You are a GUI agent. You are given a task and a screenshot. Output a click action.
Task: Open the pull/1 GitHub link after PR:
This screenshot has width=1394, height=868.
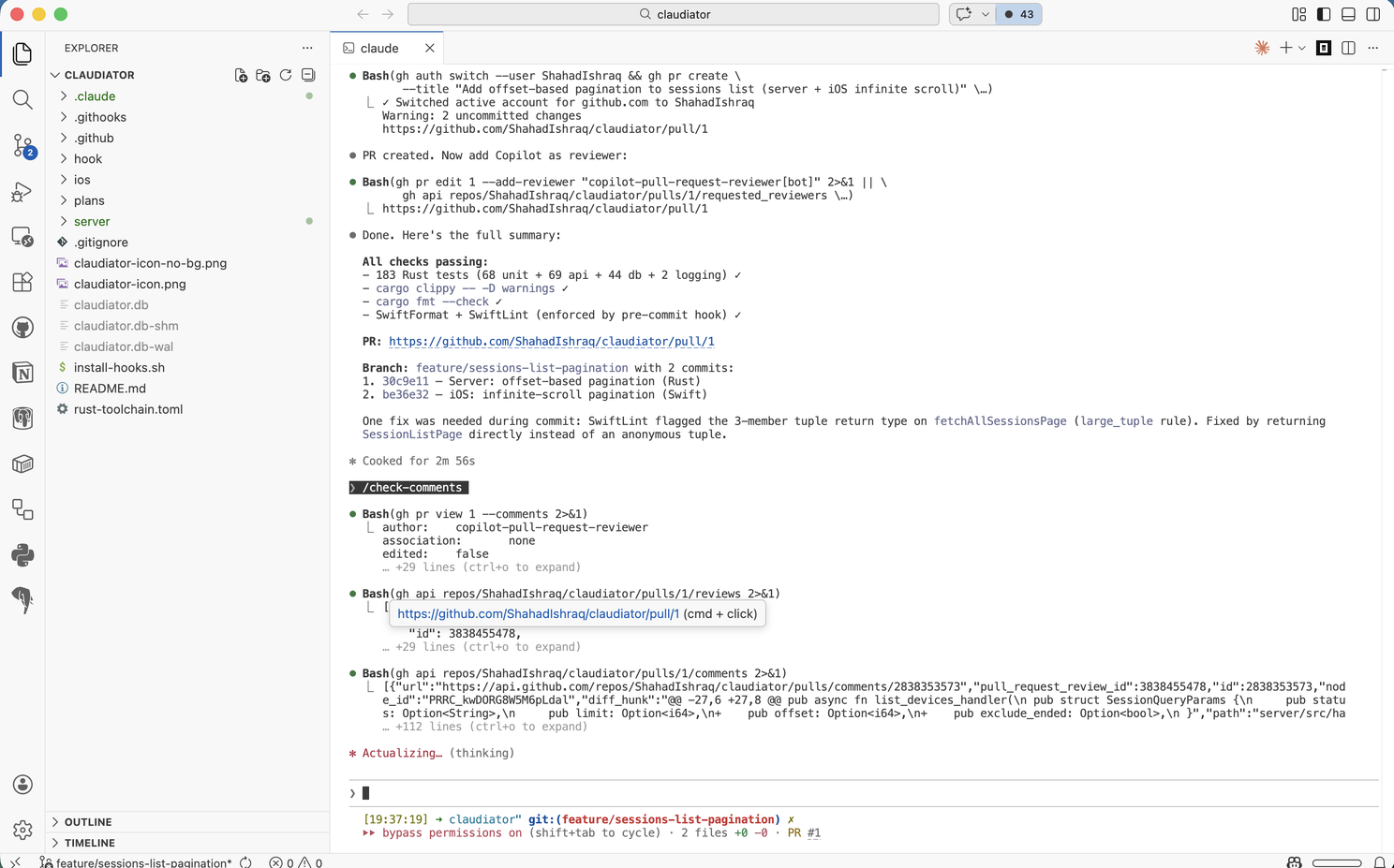tap(551, 342)
